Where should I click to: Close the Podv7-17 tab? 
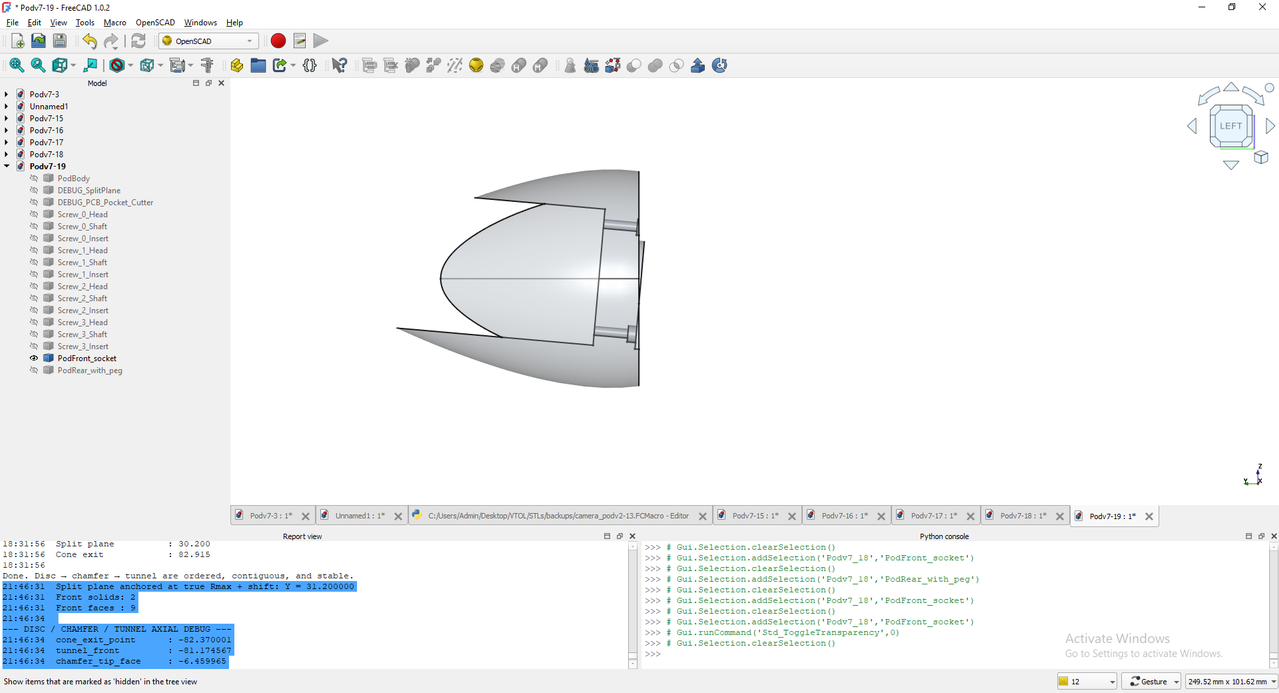click(x=971, y=516)
